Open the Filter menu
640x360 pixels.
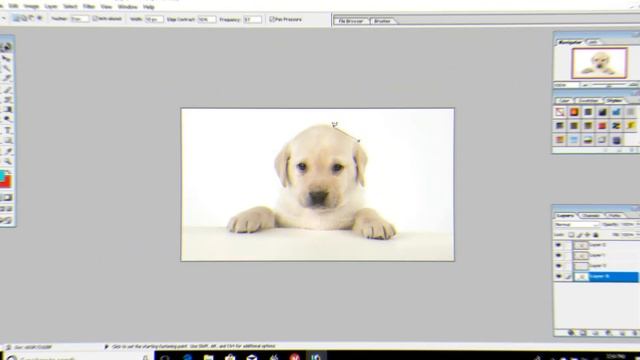tap(89, 7)
